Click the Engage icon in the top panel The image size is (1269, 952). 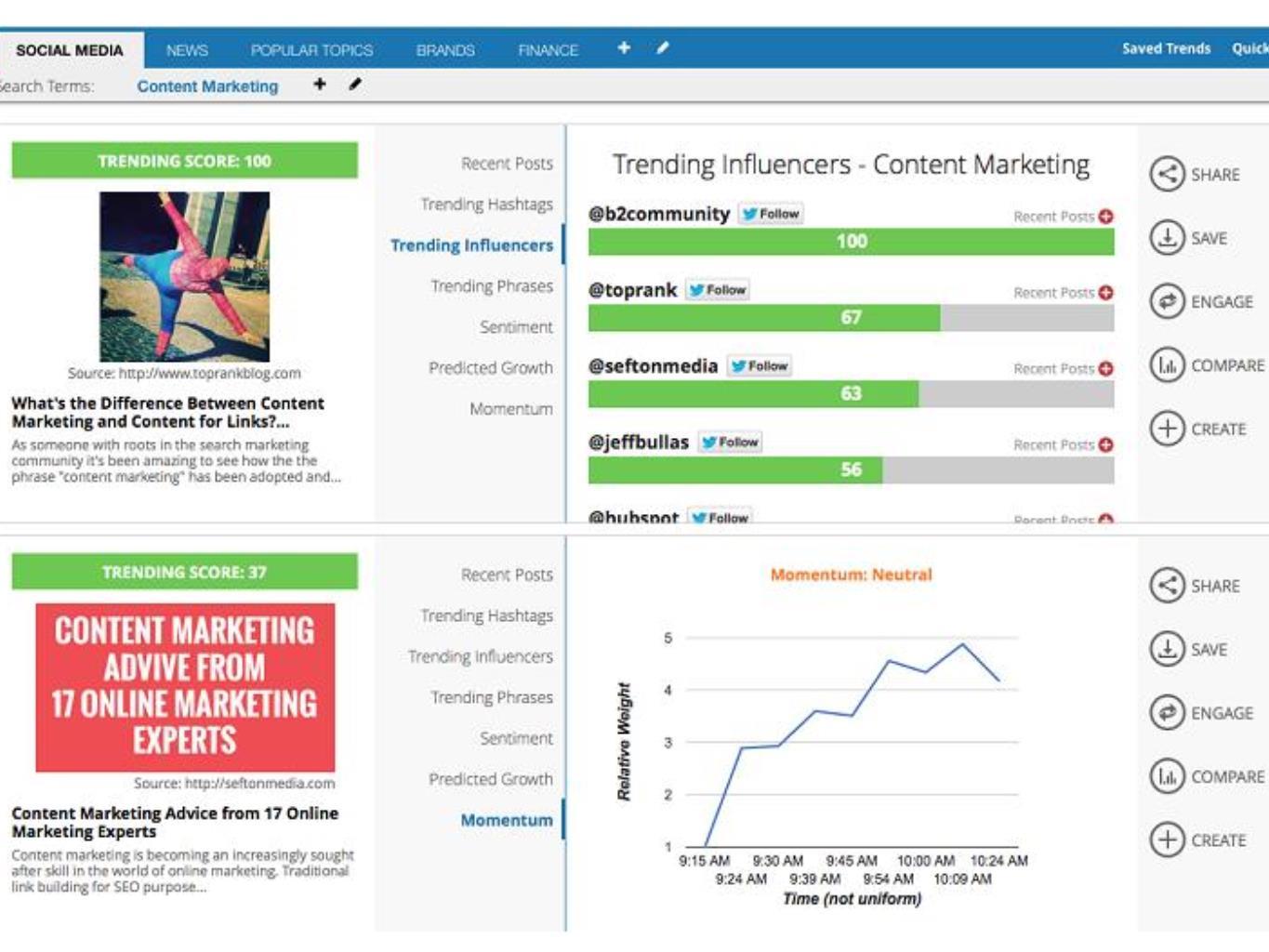1167,301
